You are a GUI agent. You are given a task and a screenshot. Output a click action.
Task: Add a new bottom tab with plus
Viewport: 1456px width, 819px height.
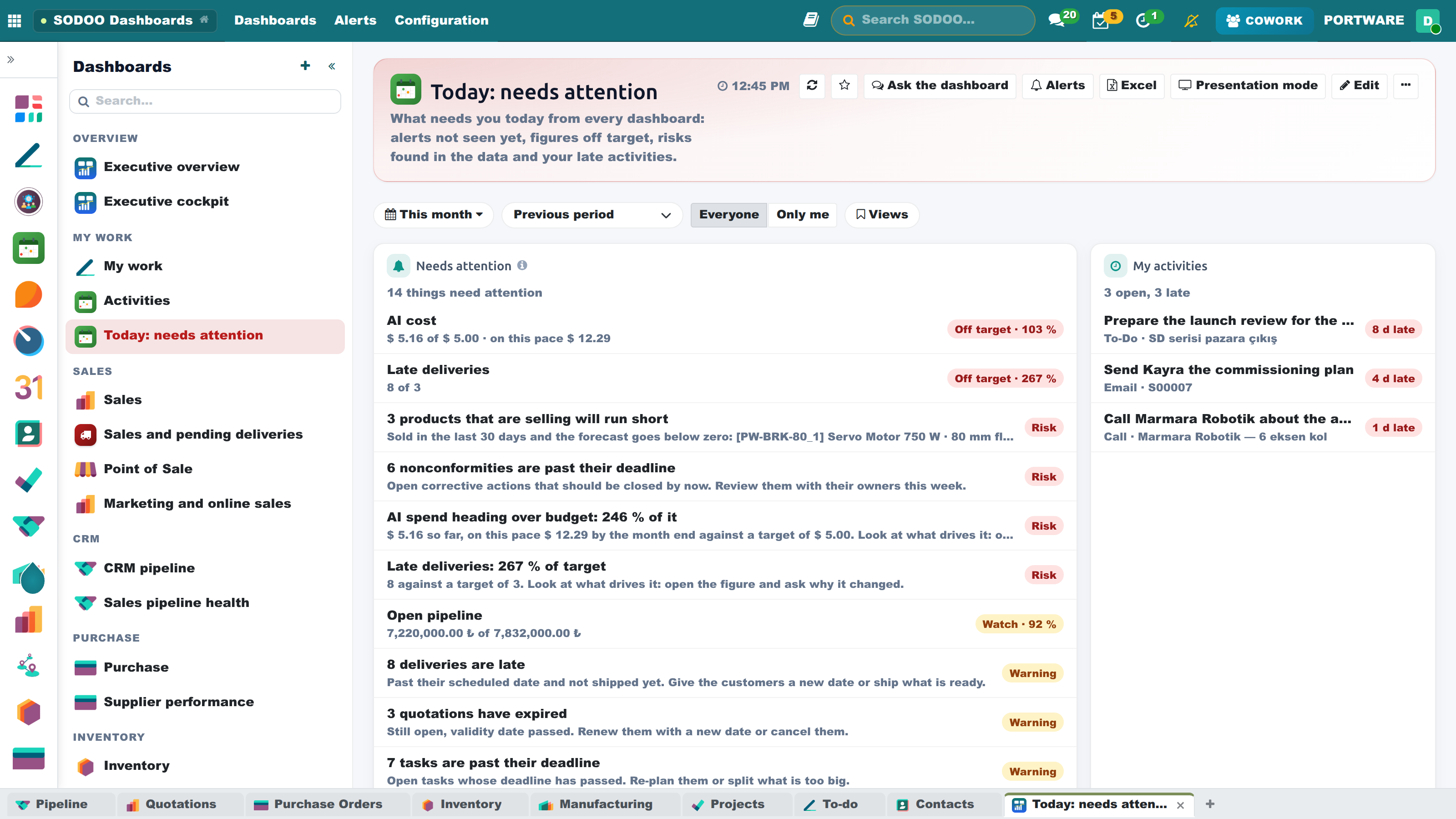(1209, 804)
